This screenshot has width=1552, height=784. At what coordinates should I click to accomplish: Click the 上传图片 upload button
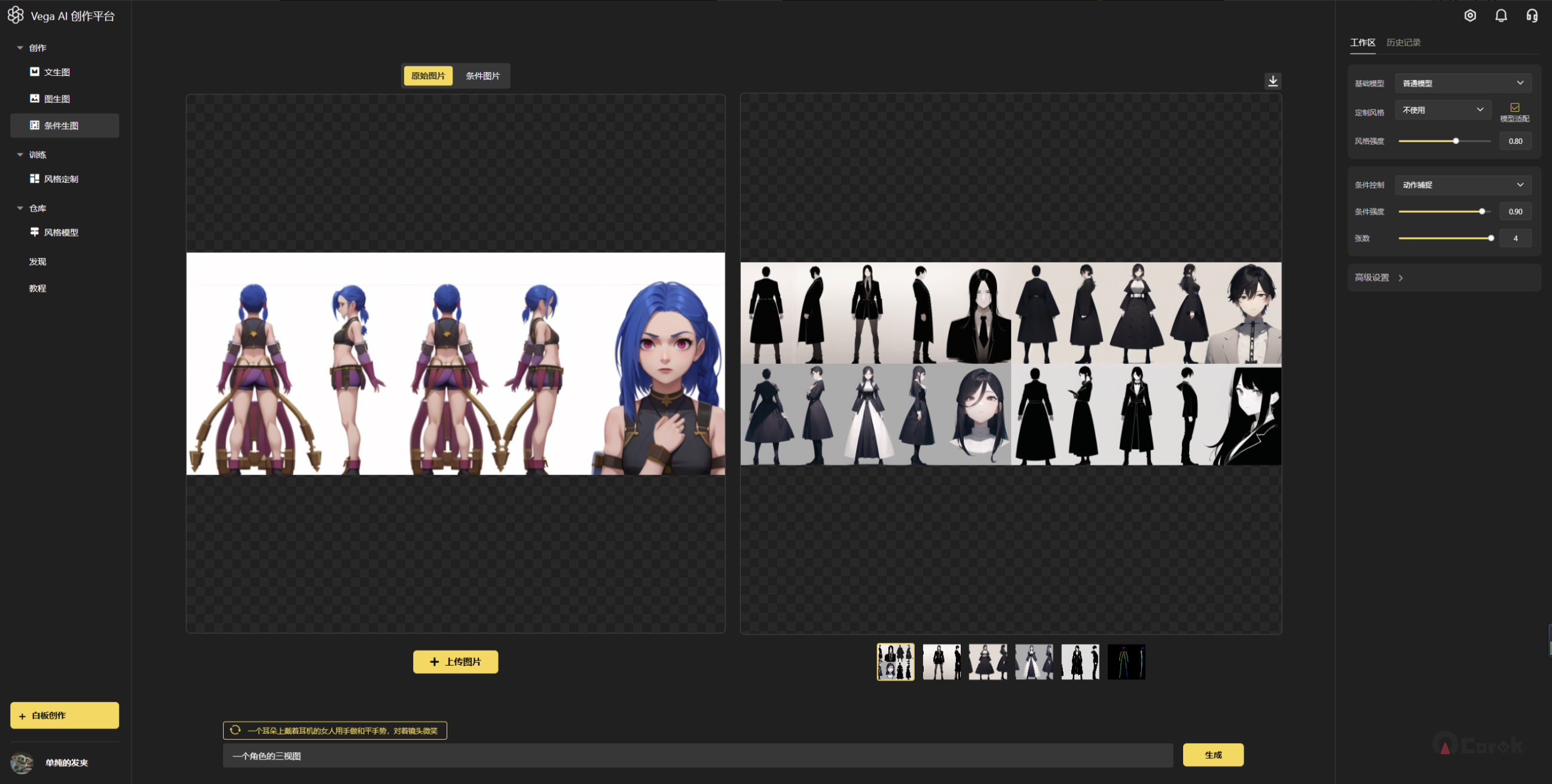(x=455, y=661)
